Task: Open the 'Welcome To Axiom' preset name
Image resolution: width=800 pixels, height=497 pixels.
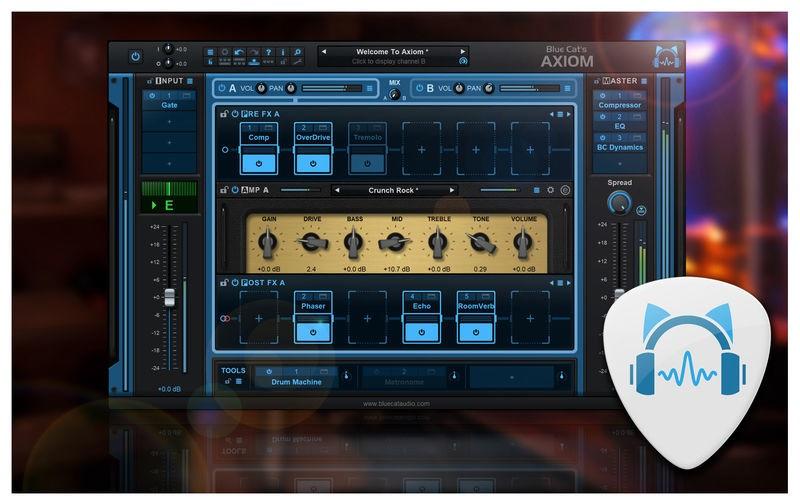Action: click(392, 52)
